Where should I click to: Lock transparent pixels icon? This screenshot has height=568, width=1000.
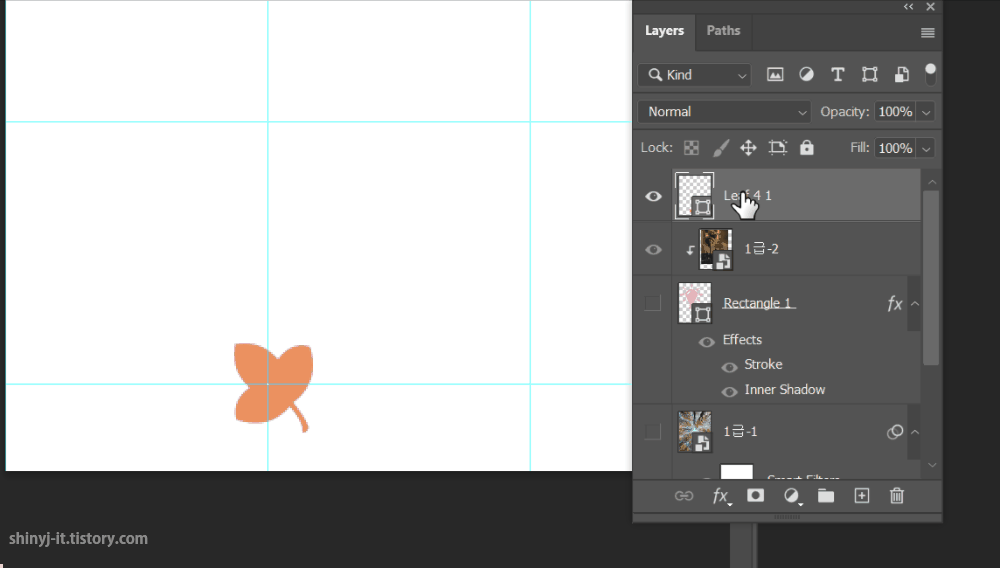pos(691,148)
